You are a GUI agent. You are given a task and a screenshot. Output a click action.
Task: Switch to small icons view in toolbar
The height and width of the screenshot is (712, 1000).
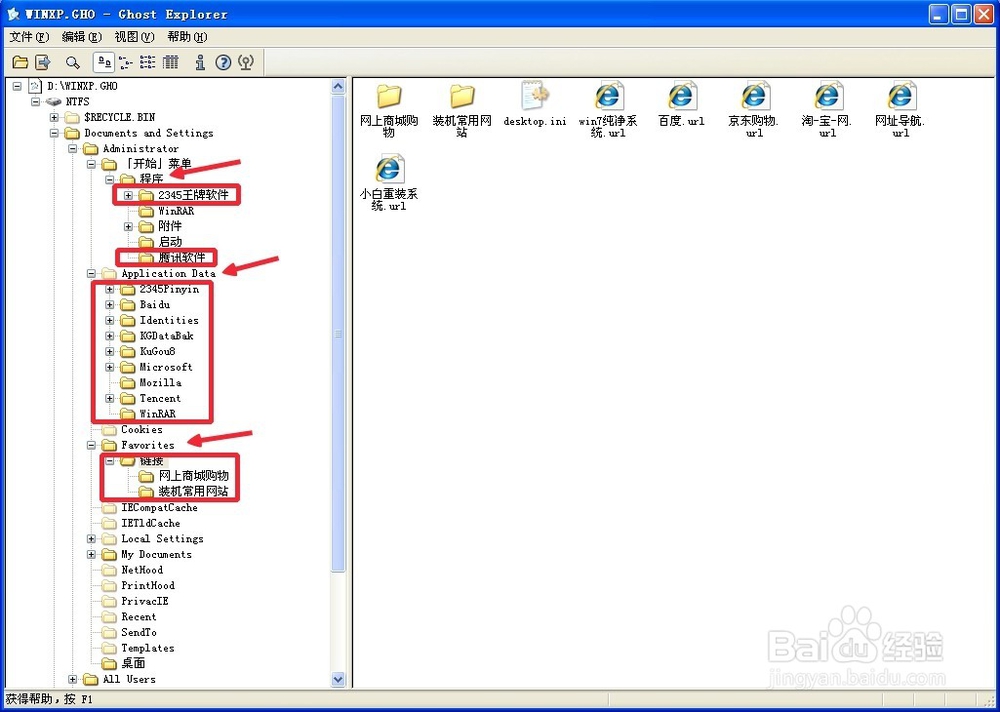coord(126,62)
